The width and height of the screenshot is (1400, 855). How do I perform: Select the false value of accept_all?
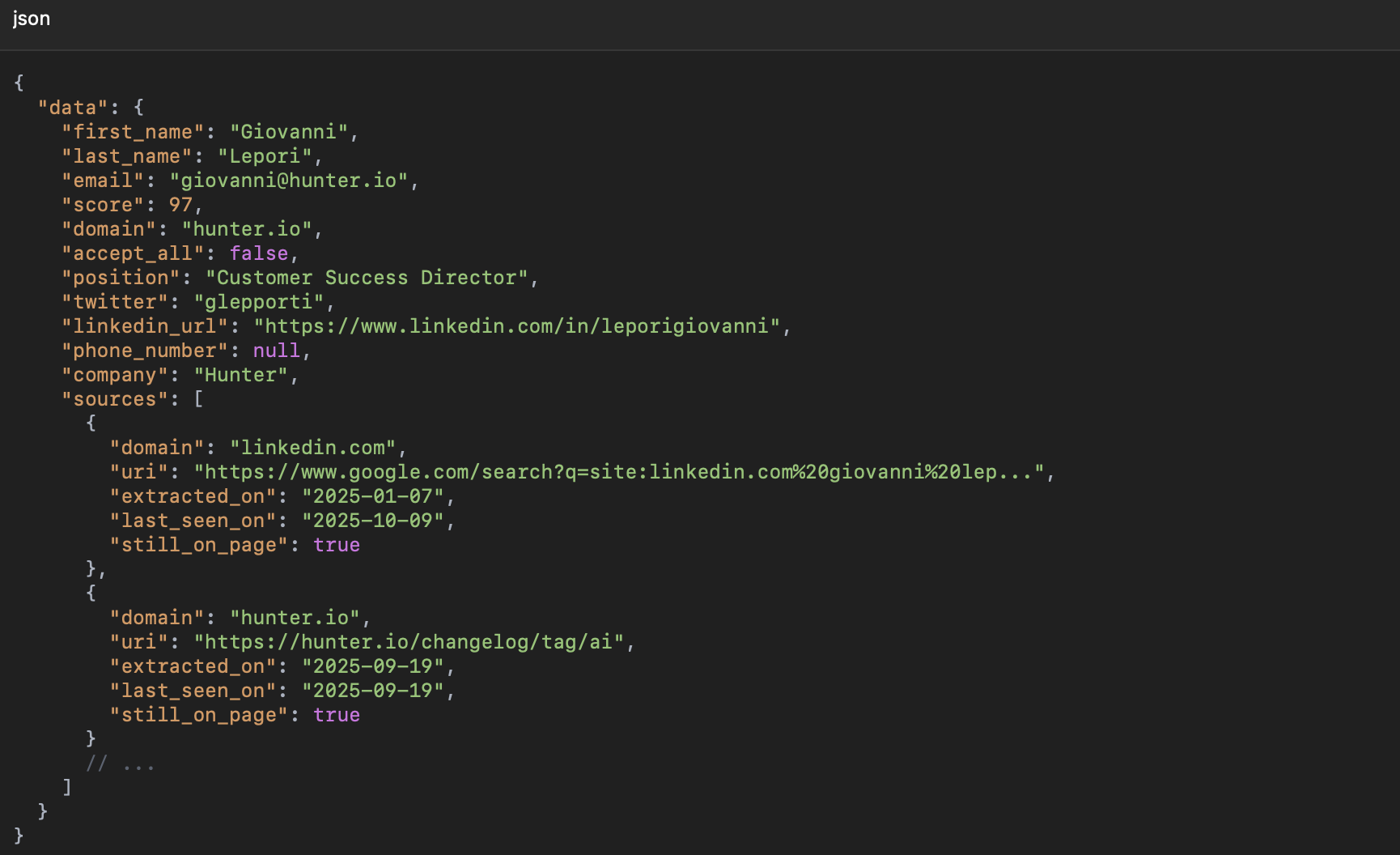point(258,253)
